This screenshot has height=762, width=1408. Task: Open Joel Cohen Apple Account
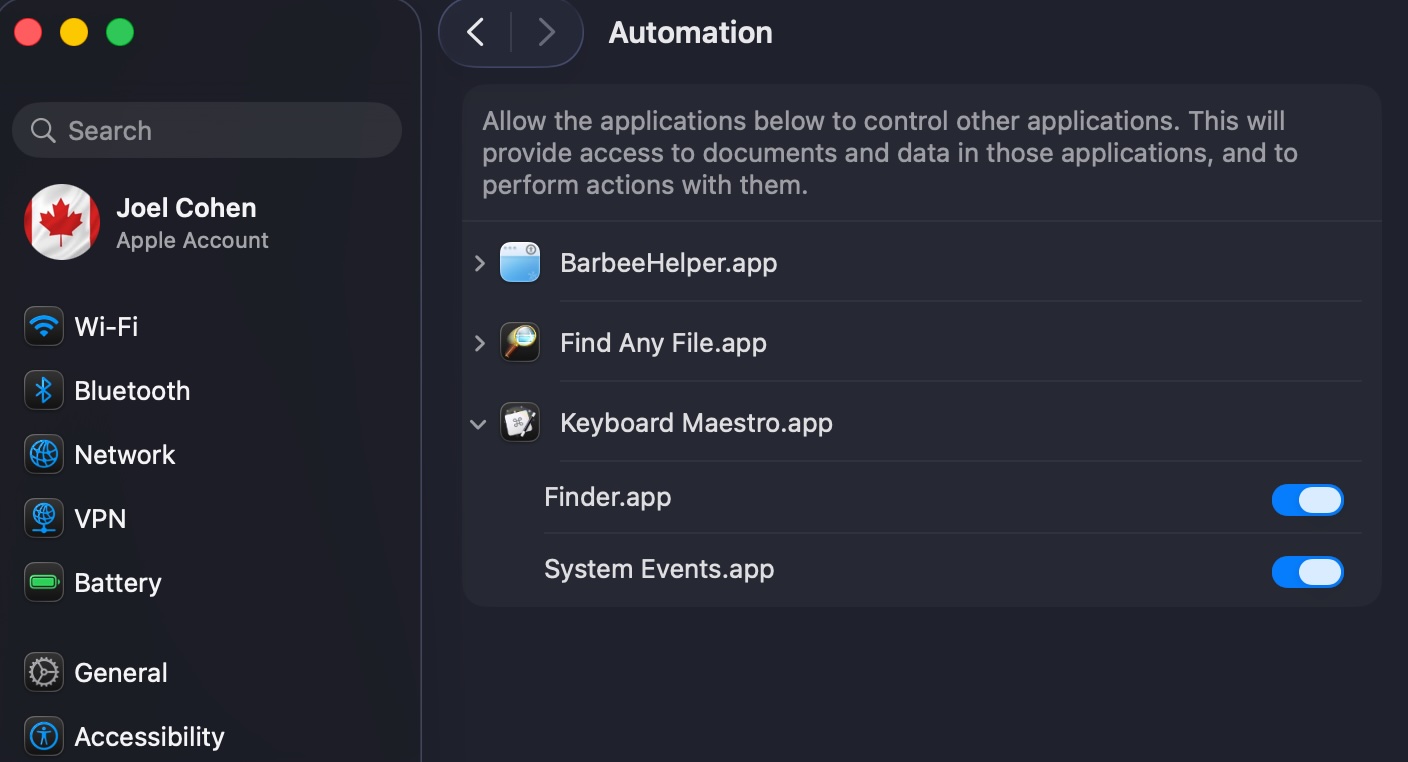(x=186, y=222)
